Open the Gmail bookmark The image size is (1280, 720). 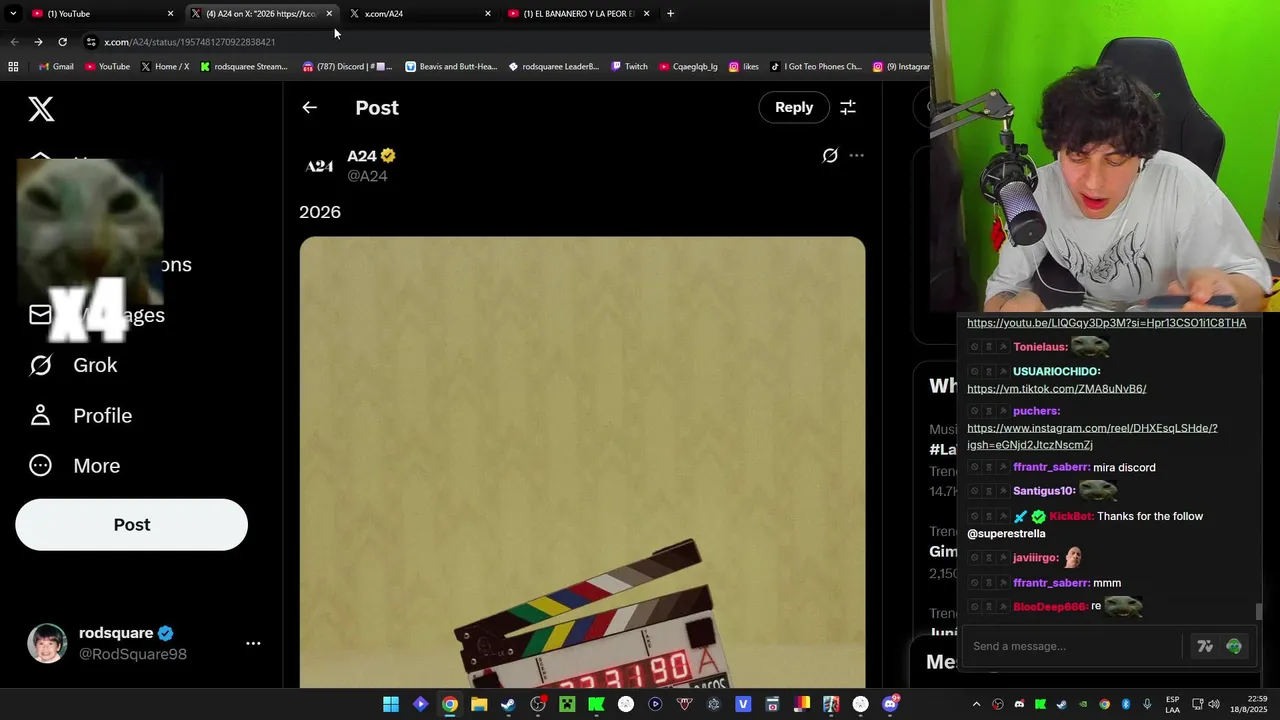coord(56,67)
